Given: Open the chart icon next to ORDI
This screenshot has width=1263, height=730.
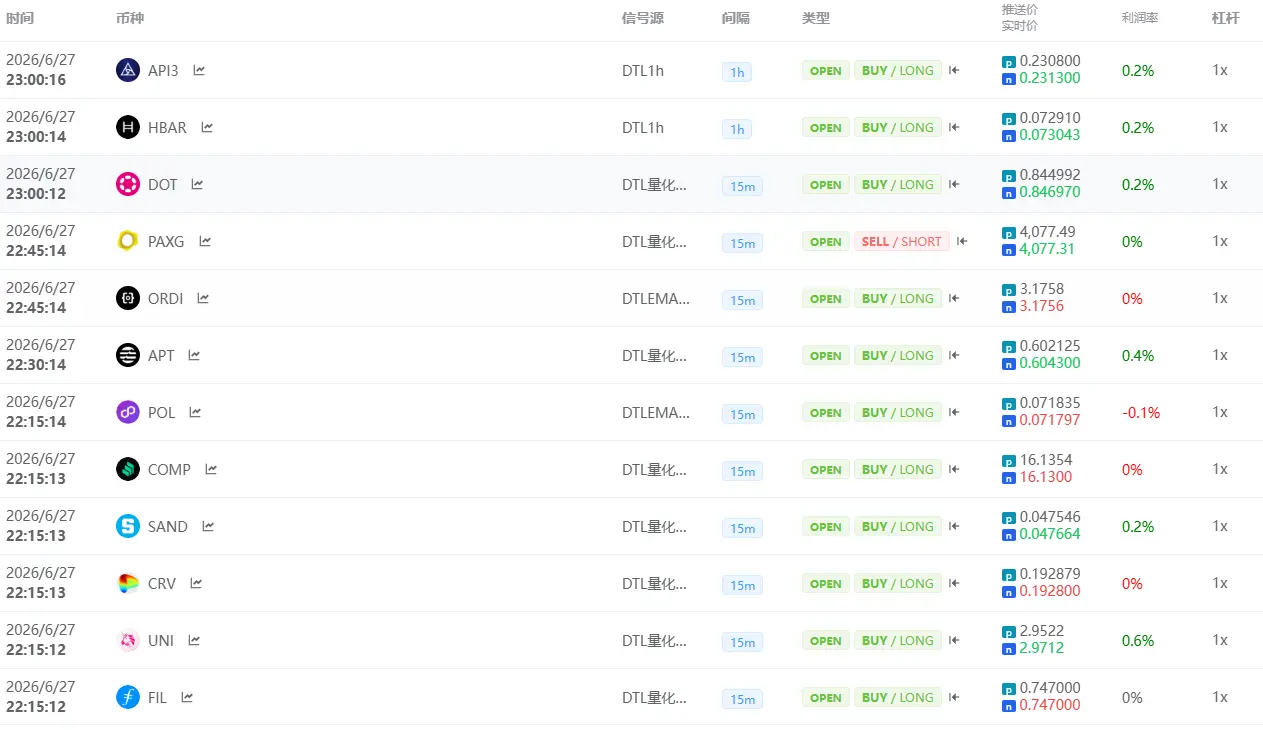Looking at the screenshot, I should point(203,298).
